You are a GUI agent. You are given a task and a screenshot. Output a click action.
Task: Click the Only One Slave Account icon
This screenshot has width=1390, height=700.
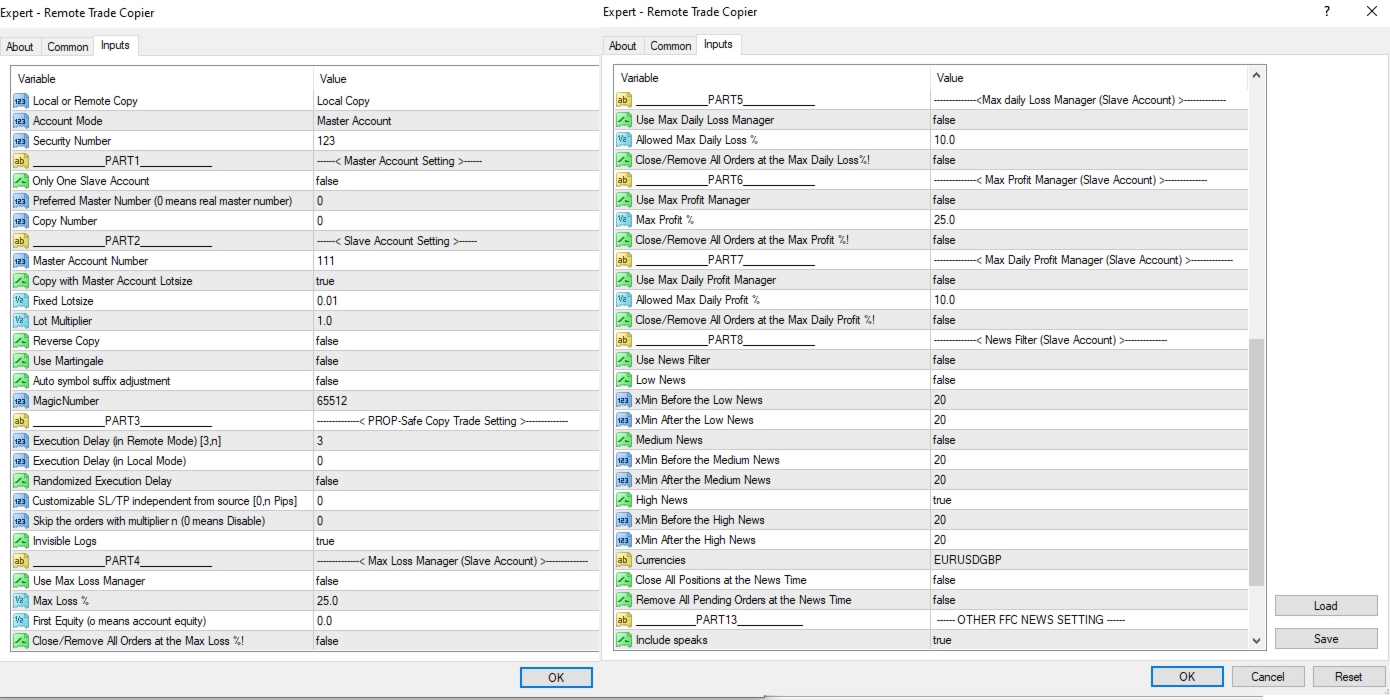(21, 181)
